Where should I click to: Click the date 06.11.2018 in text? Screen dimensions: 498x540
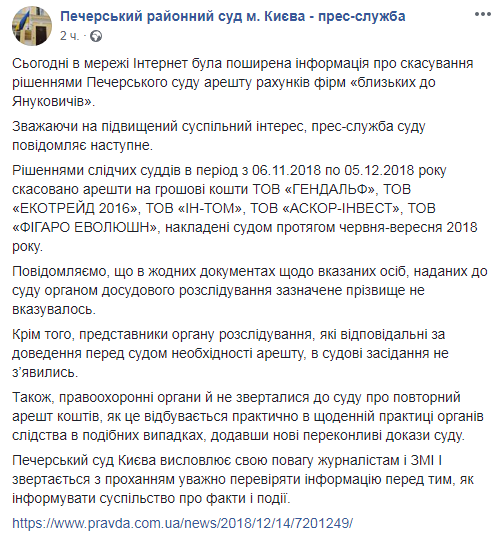point(286,170)
